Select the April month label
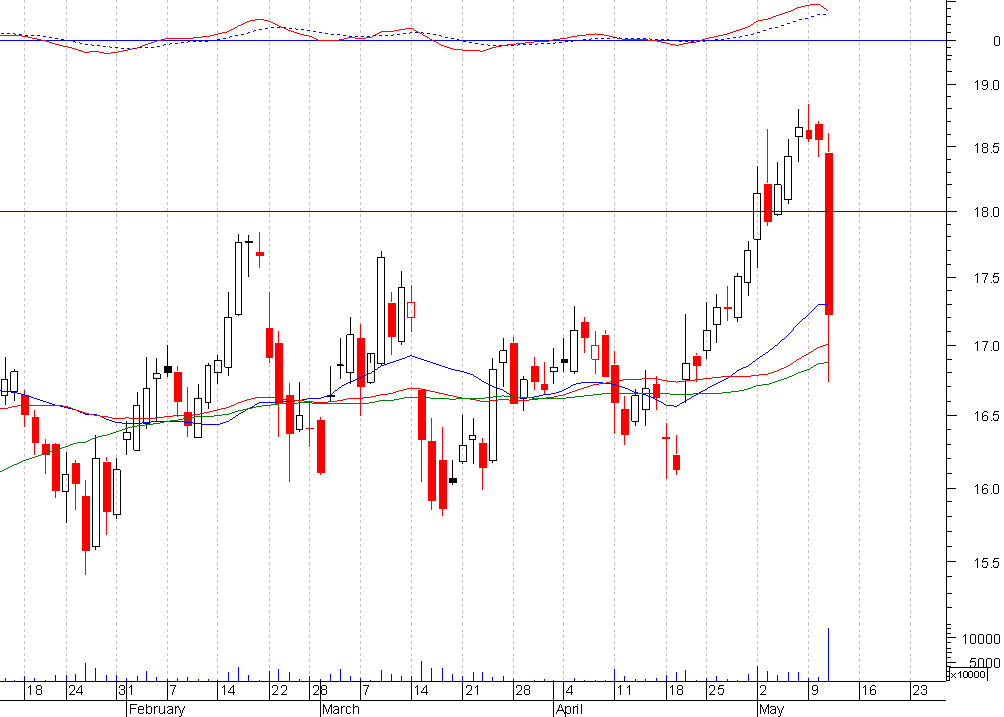Viewport: 1004px width, 717px height. tap(569, 709)
